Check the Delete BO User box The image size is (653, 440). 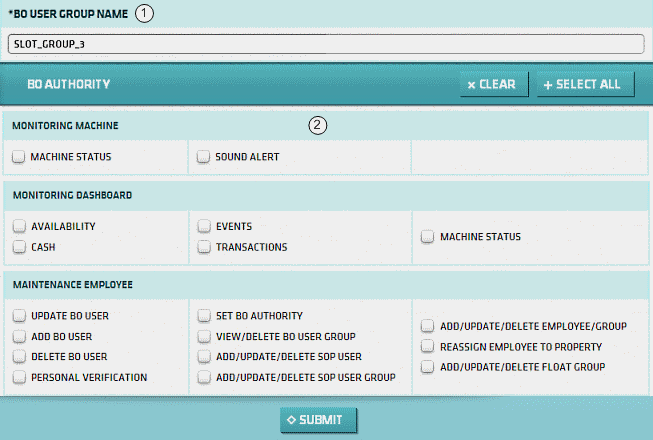[x=19, y=356]
